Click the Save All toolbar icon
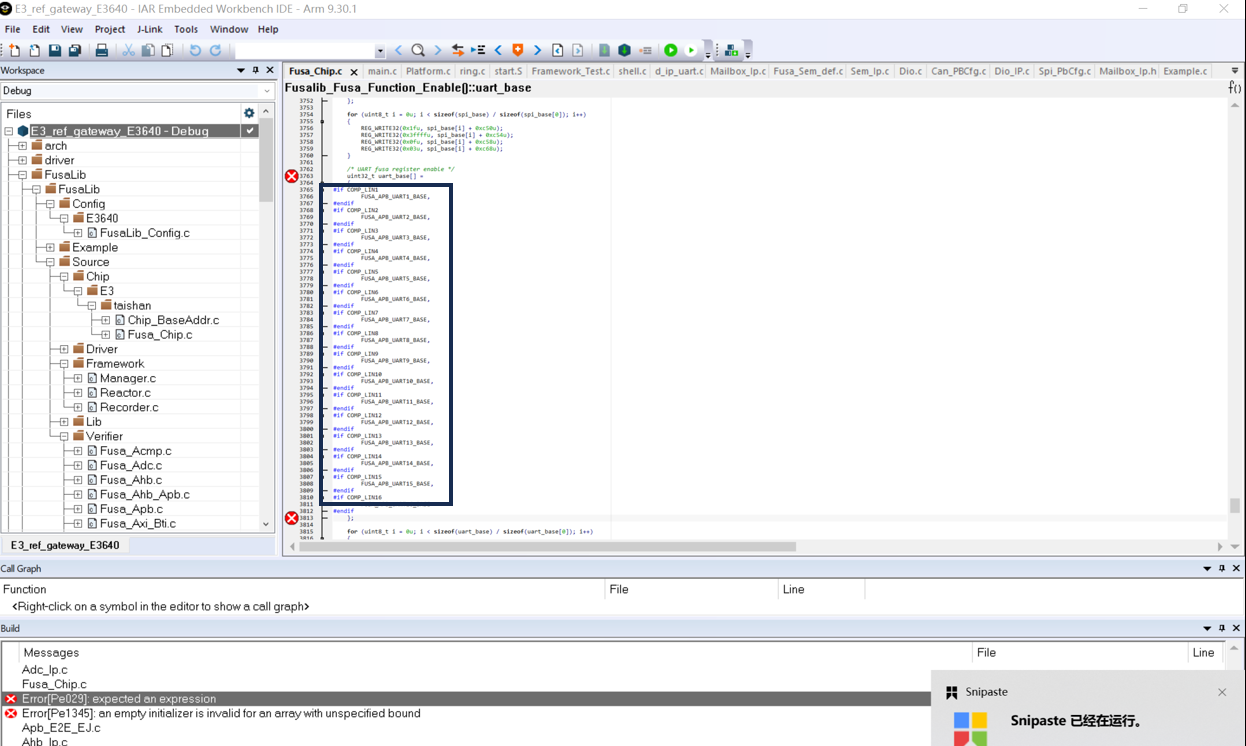The width and height of the screenshot is (1246, 746). coord(74,51)
